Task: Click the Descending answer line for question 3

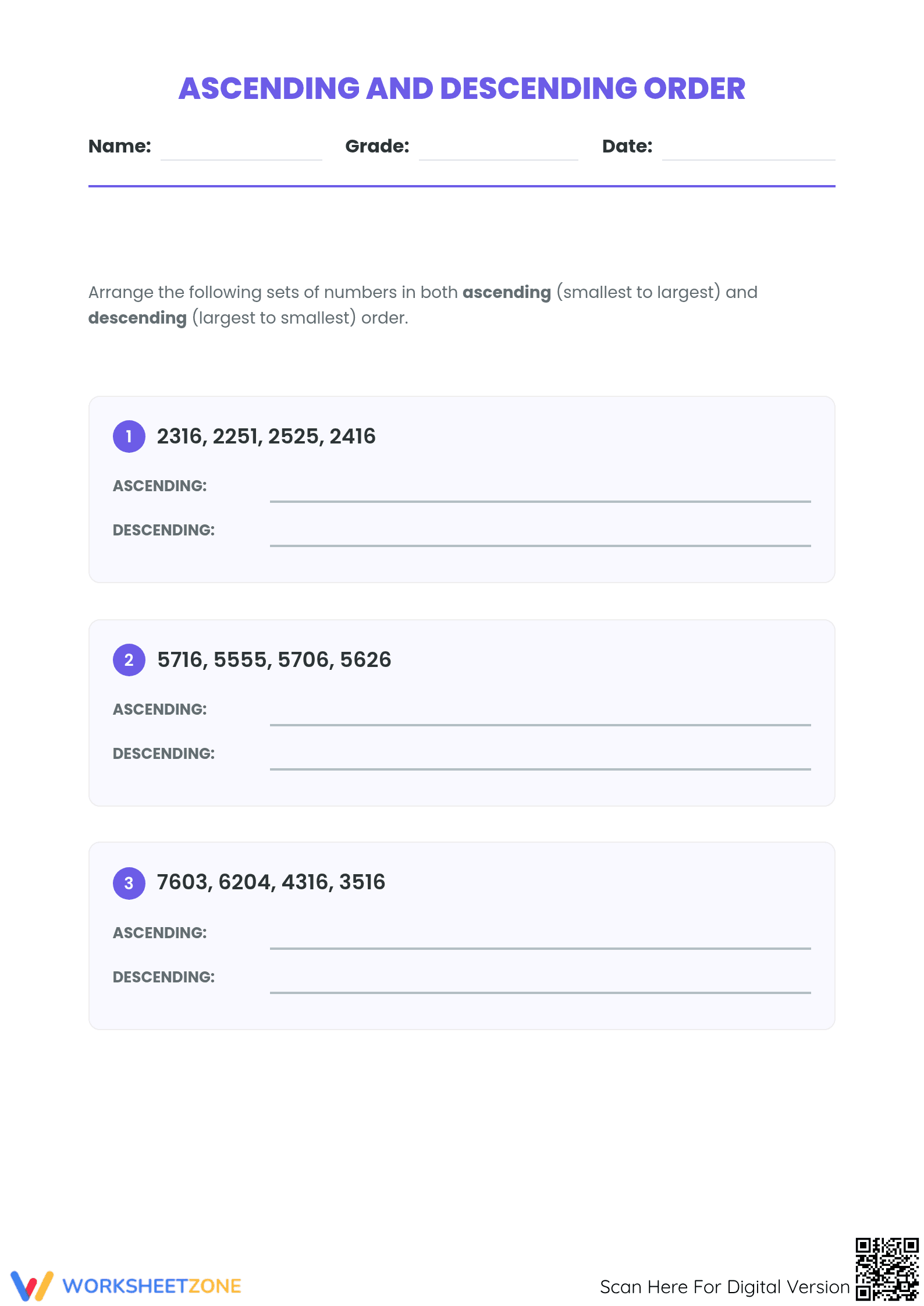Action: (x=541, y=992)
